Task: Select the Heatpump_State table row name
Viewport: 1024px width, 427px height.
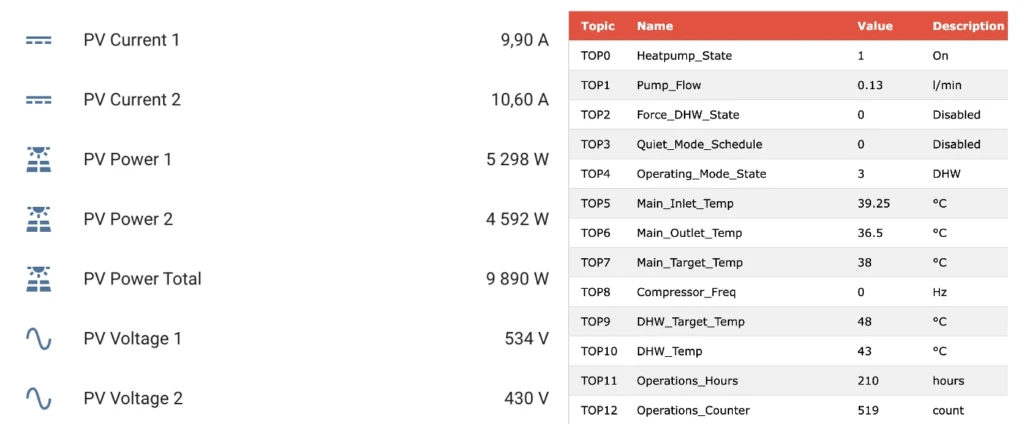Action: (684, 56)
